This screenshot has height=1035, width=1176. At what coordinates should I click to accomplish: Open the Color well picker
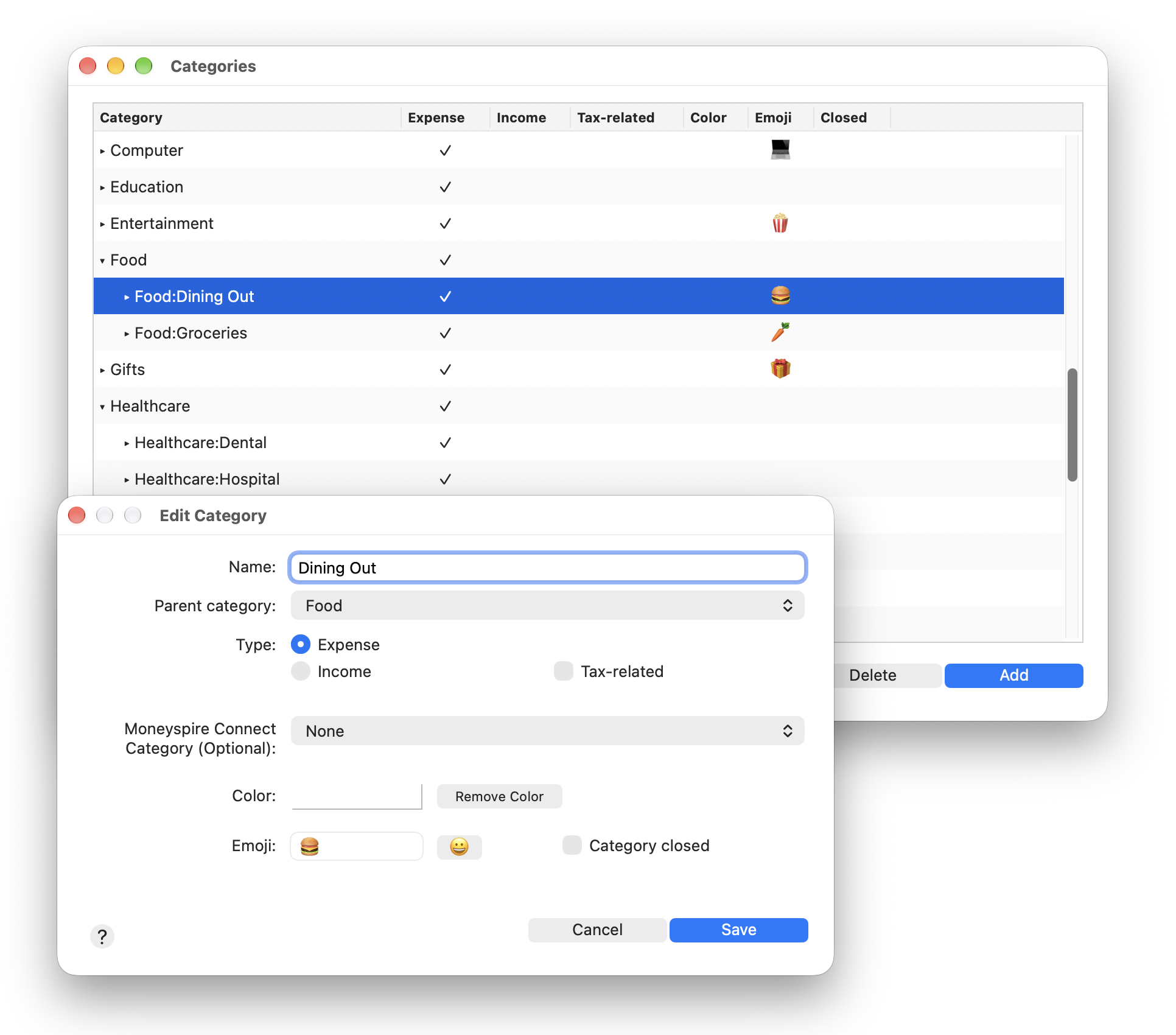point(357,796)
